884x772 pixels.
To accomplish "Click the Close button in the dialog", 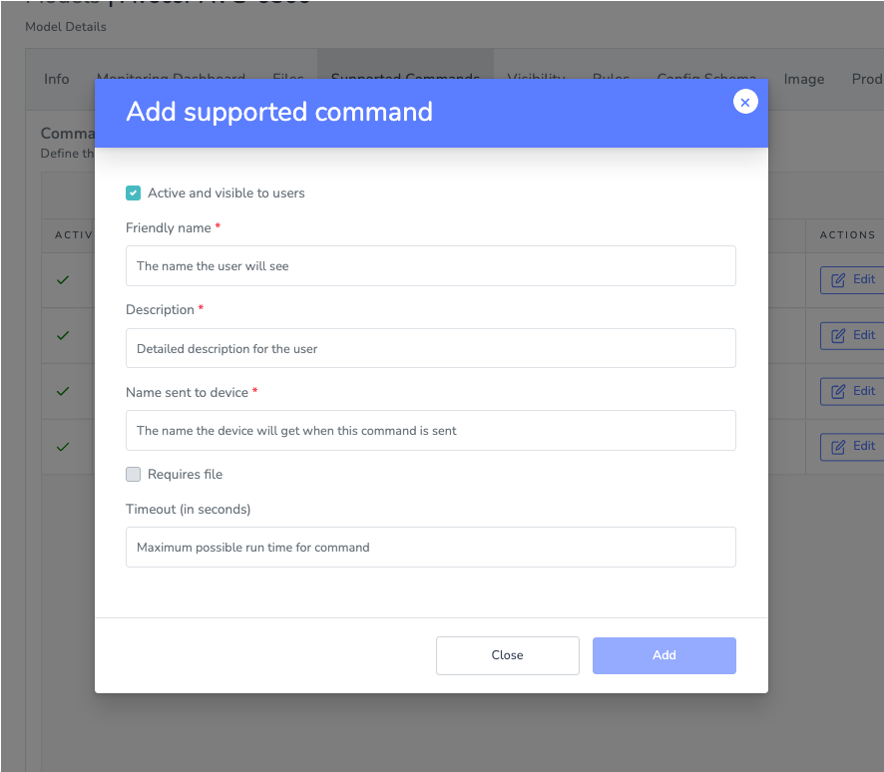I will (x=507, y=655).
